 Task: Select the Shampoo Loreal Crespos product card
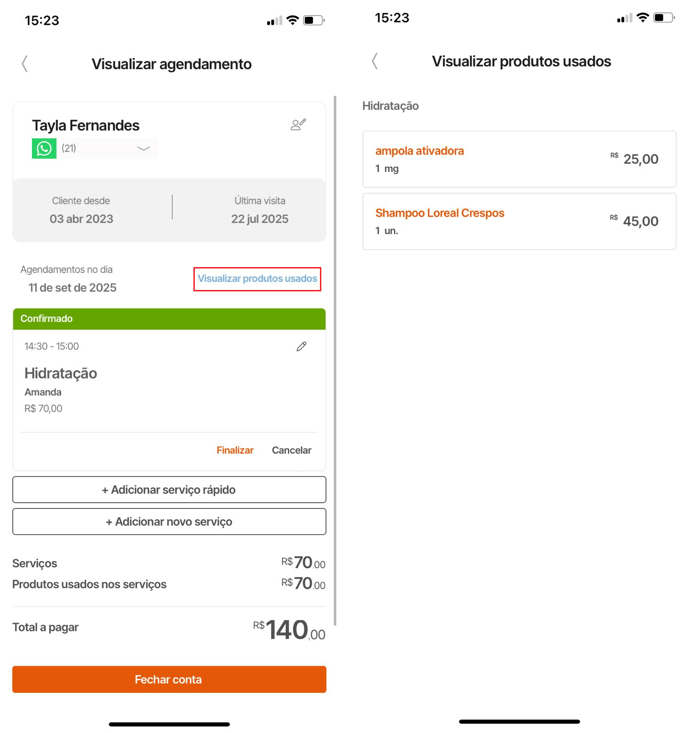[x=519, y=222]
